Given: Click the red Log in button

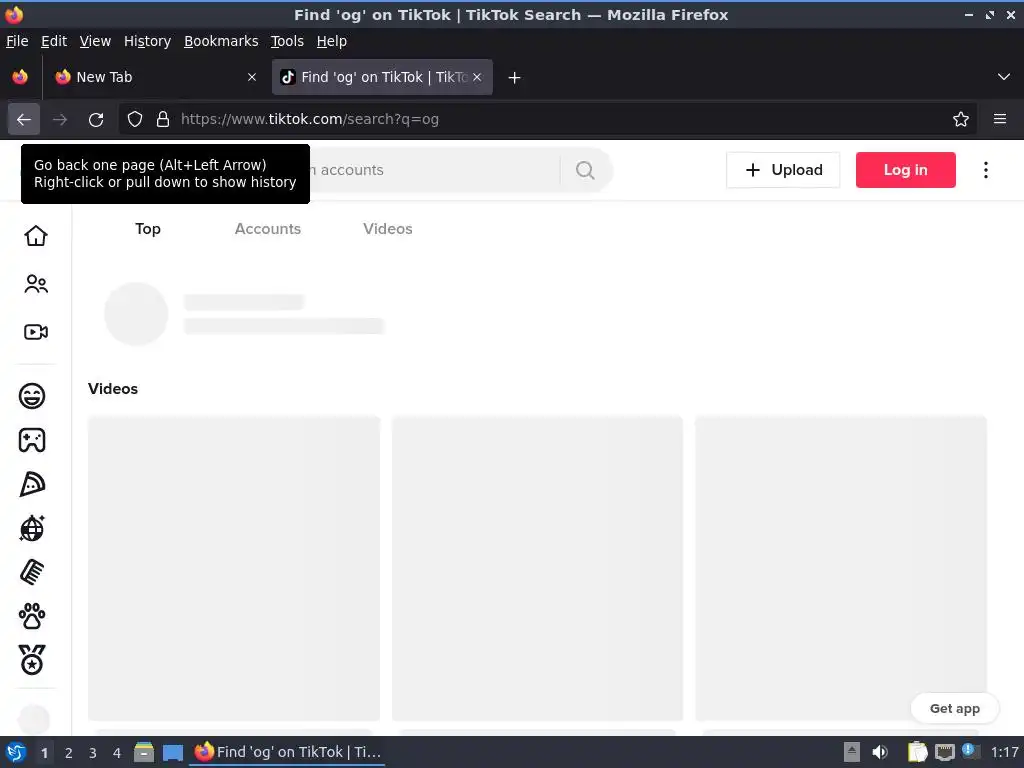Looking at the screenshot, I should (x=906, y=170).
